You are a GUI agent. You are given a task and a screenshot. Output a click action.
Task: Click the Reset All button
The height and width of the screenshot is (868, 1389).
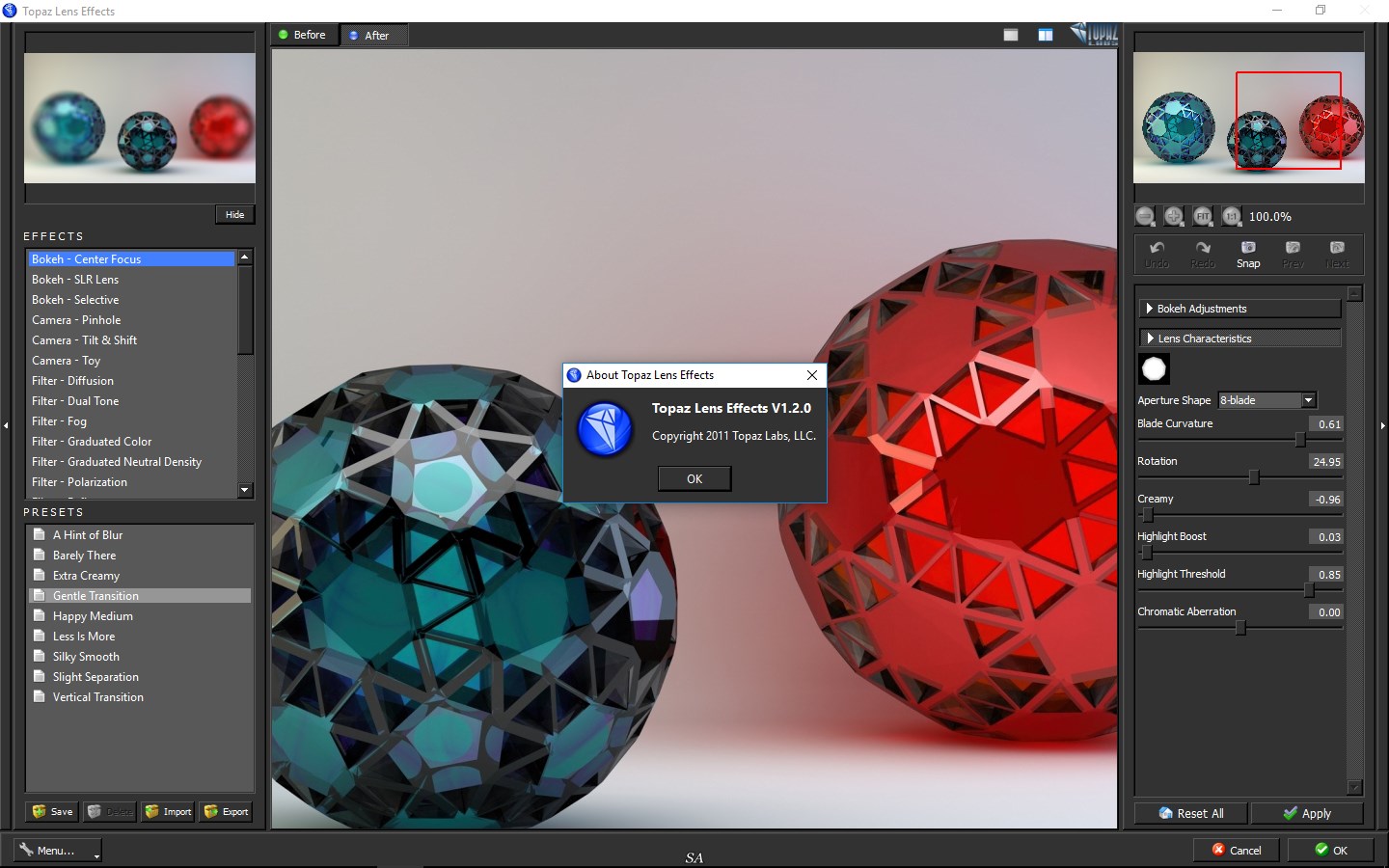coord(1191,814)
